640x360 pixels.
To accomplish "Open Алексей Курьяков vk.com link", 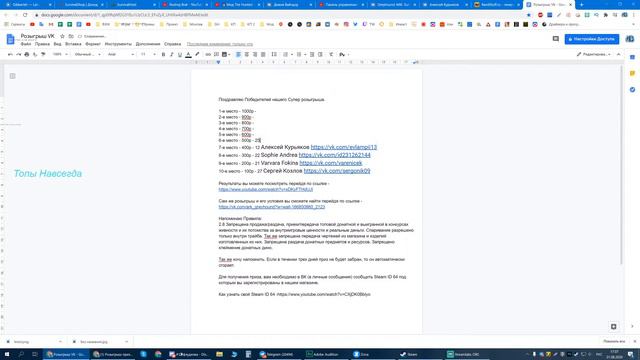I will coord(344,147).
